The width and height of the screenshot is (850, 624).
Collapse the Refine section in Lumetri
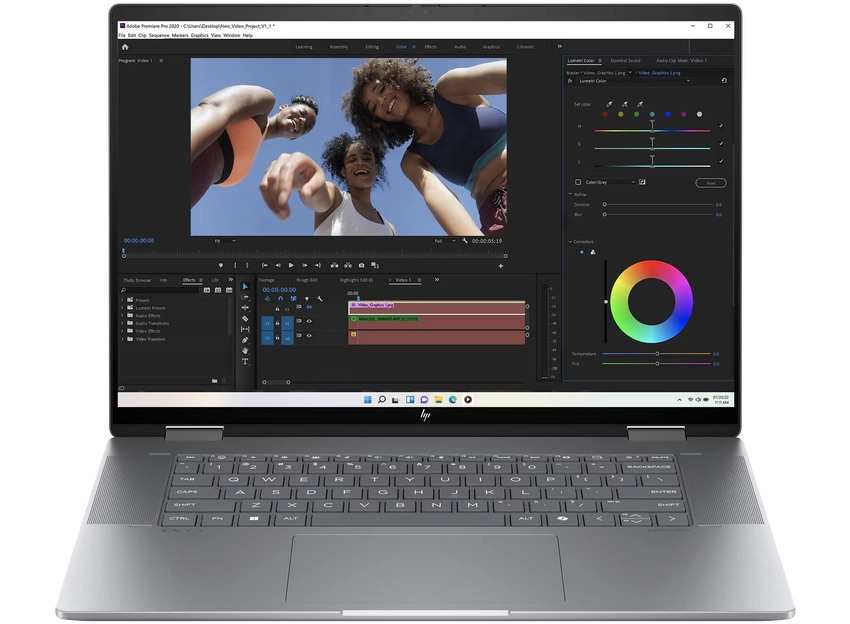coord(569,194)
